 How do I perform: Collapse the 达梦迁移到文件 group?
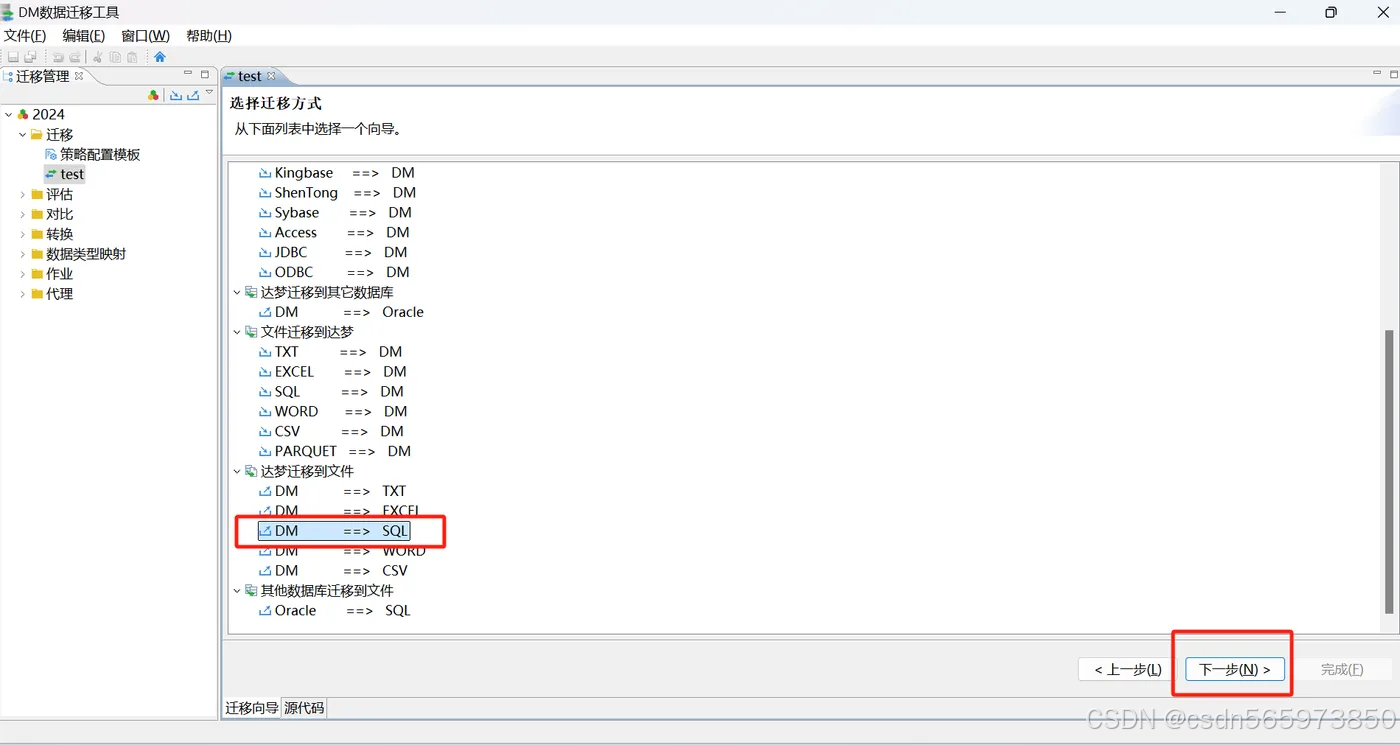237,471
